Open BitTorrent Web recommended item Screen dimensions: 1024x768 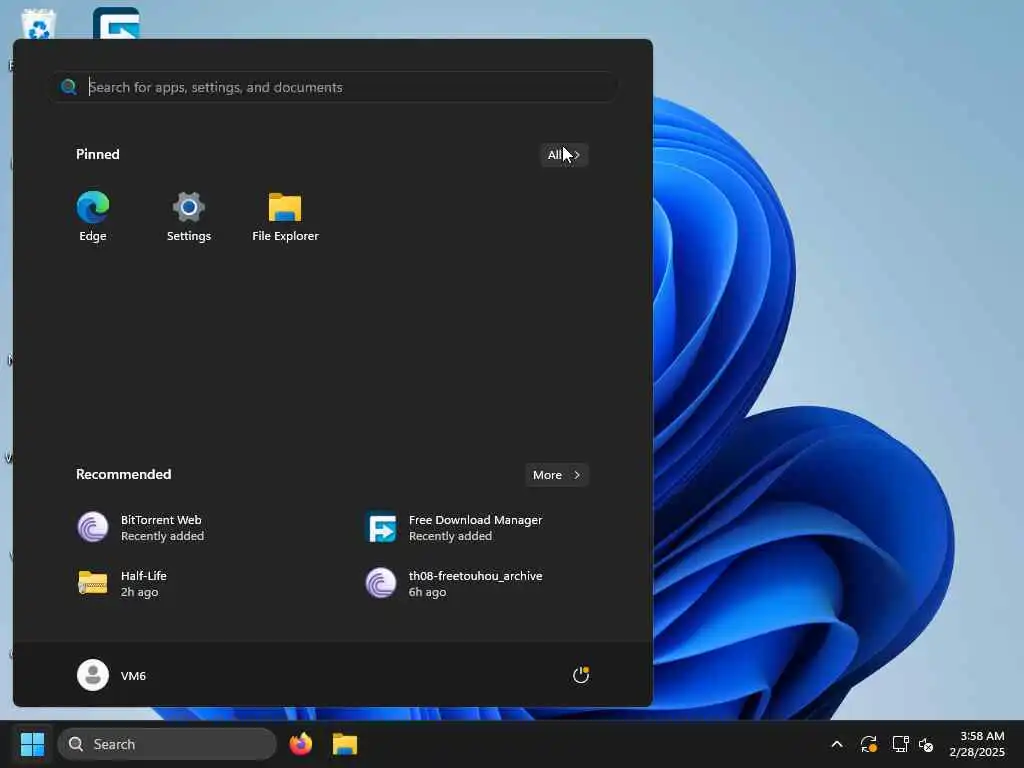[x=140, y=528]
